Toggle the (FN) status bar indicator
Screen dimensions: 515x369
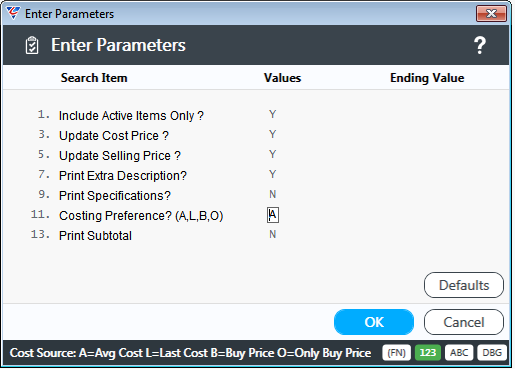click(x=396, y=353)
